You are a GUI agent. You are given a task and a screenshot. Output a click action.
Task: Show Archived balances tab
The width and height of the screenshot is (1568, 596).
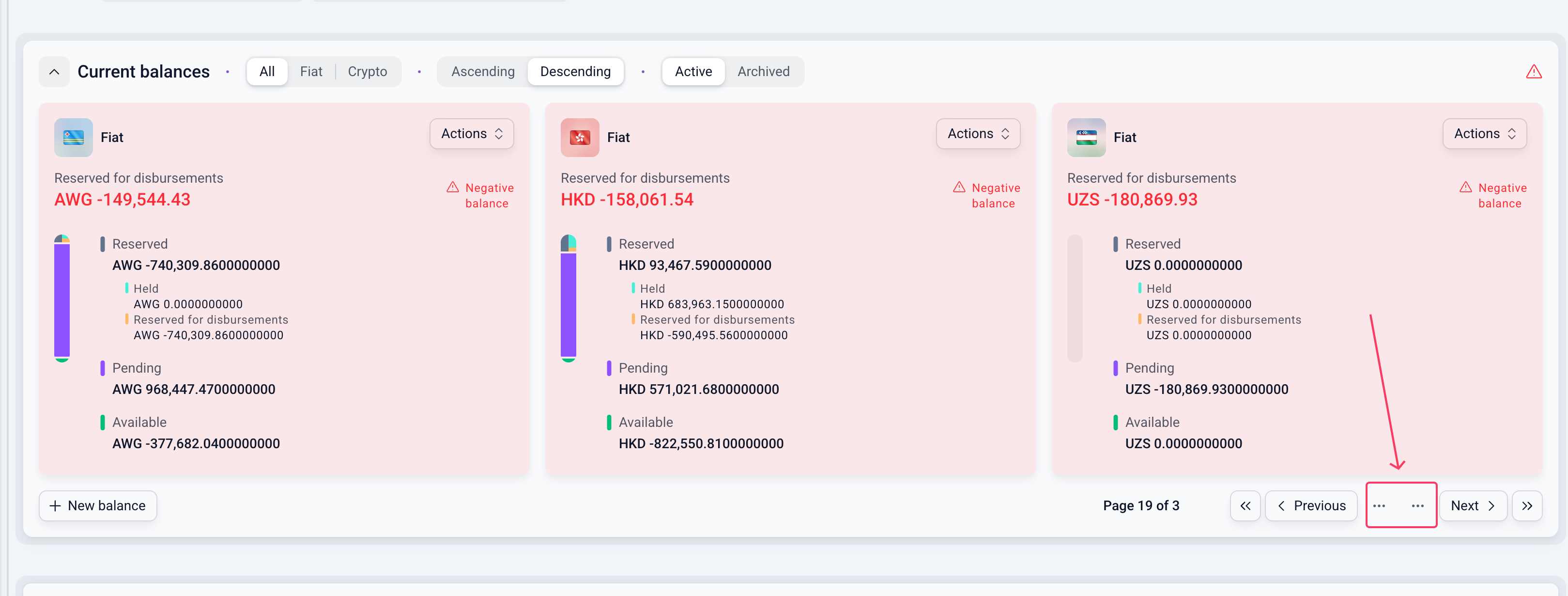763,72
